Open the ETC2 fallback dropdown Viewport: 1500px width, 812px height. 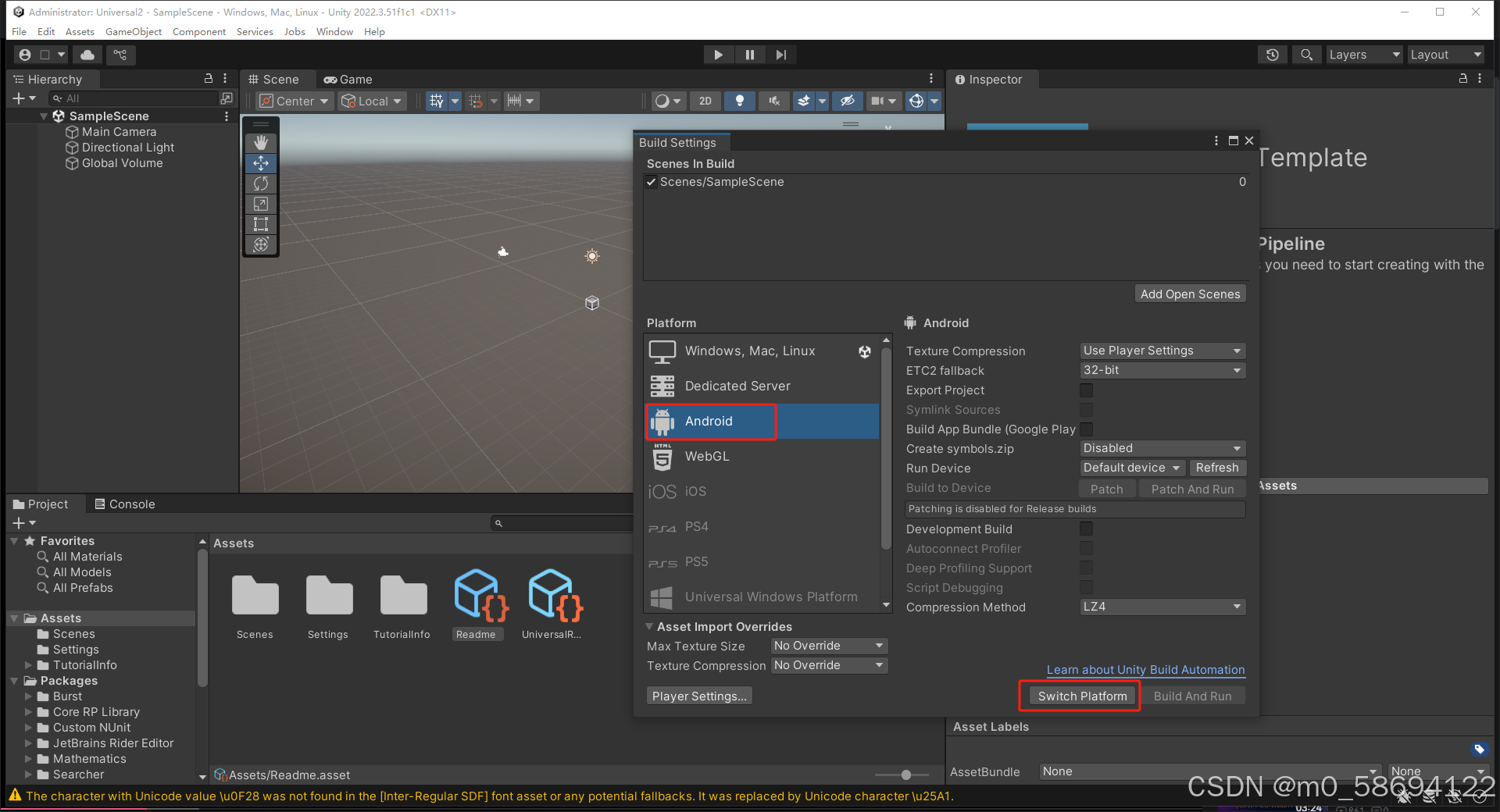click(x=1162, y=370)
